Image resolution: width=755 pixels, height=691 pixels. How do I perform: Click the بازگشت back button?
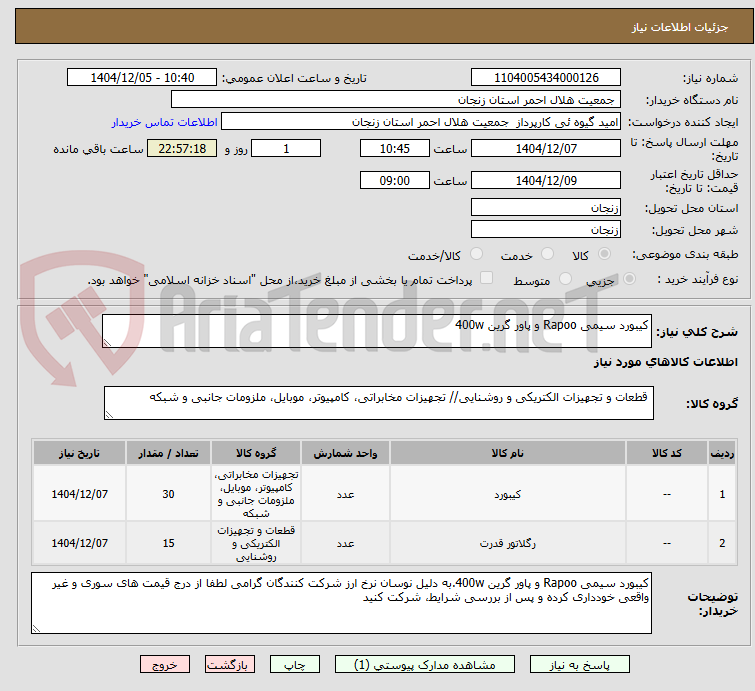pyautogui.click(x=230, y=665)
